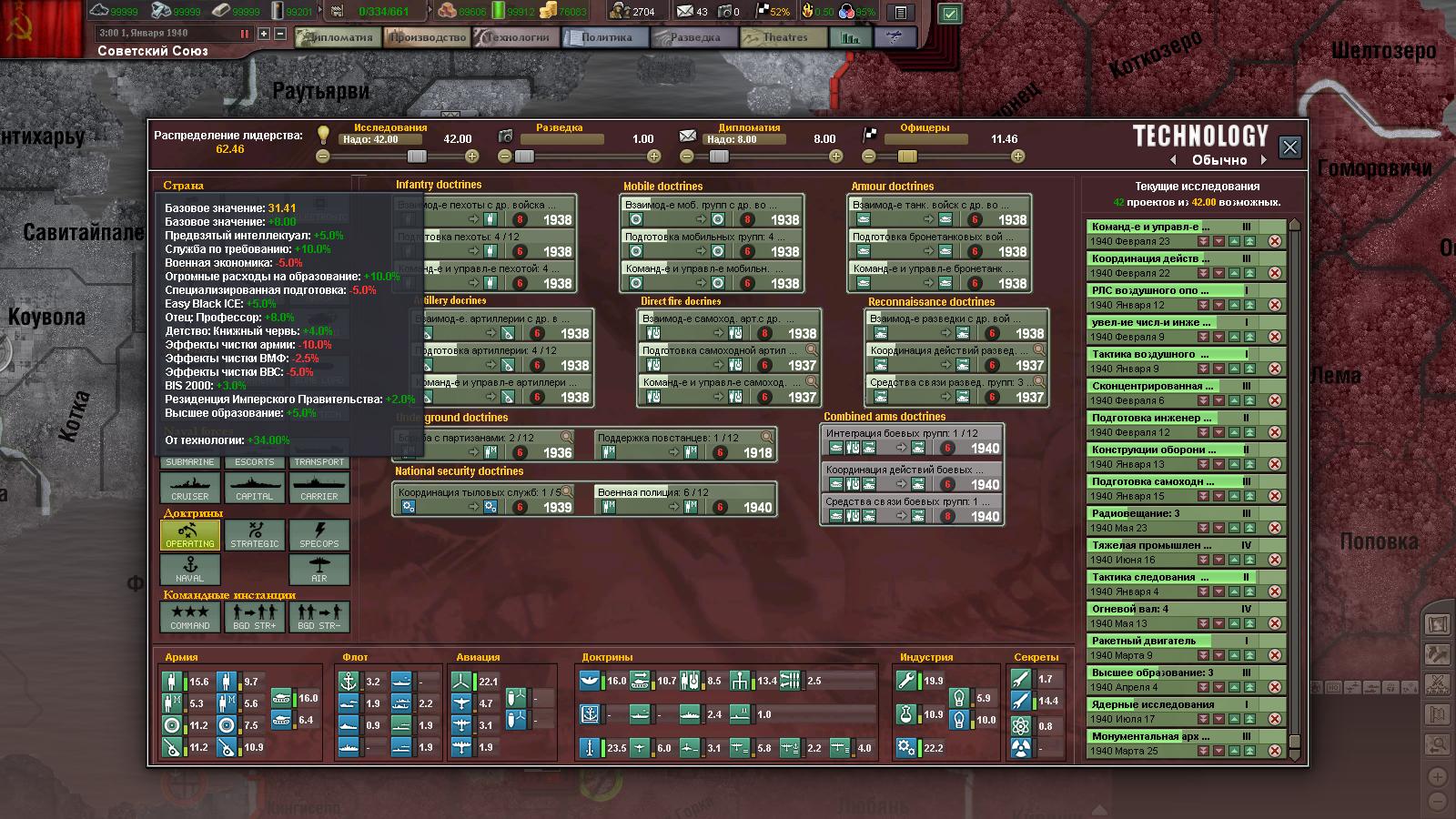This screenshot has width=1456, height=819.
Task: Open the Command three-star category
Action: coord(190,617)
